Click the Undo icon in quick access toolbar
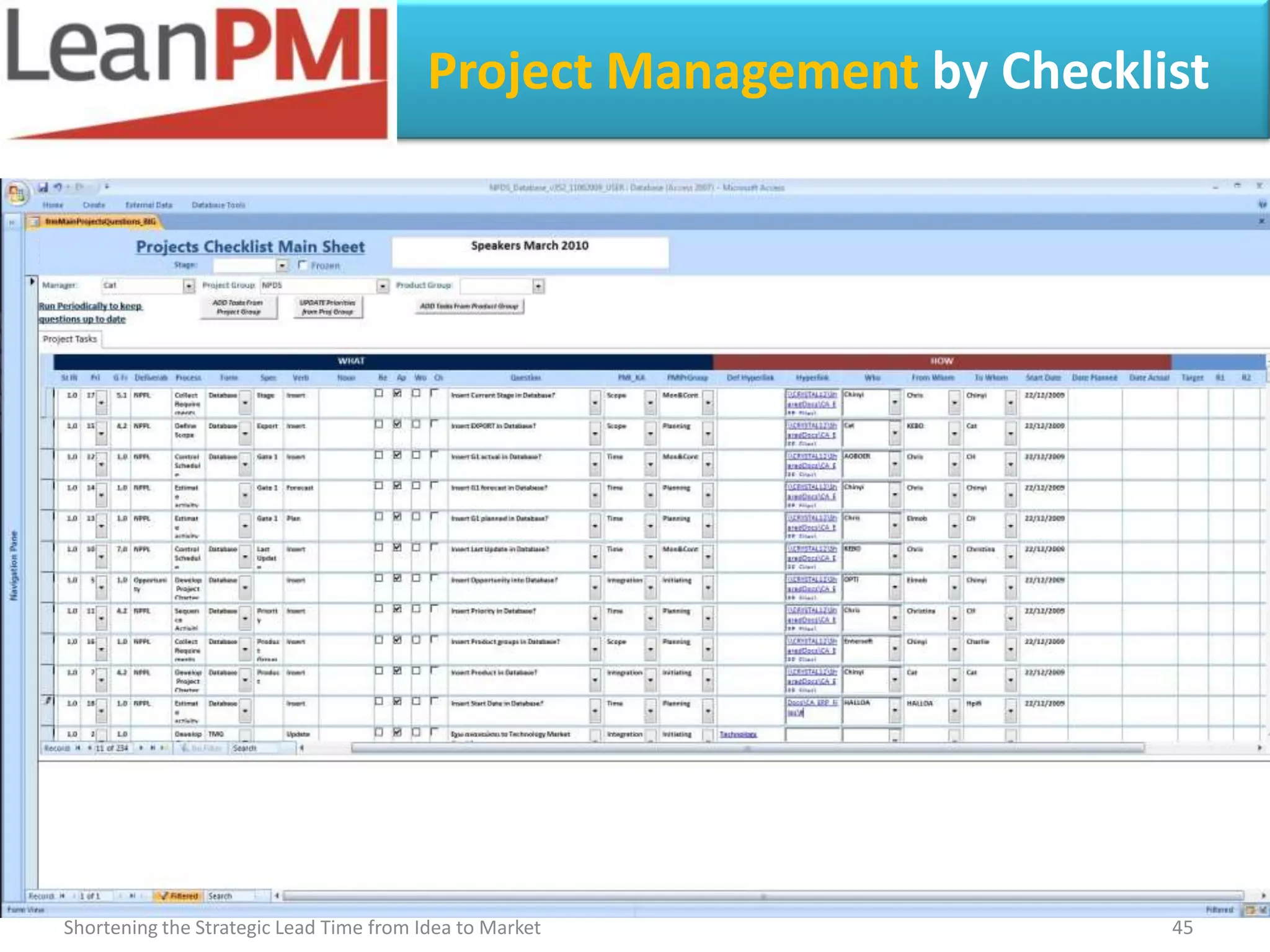The height and width of the screenshot is (952, 1270). (x=58, y=187)
